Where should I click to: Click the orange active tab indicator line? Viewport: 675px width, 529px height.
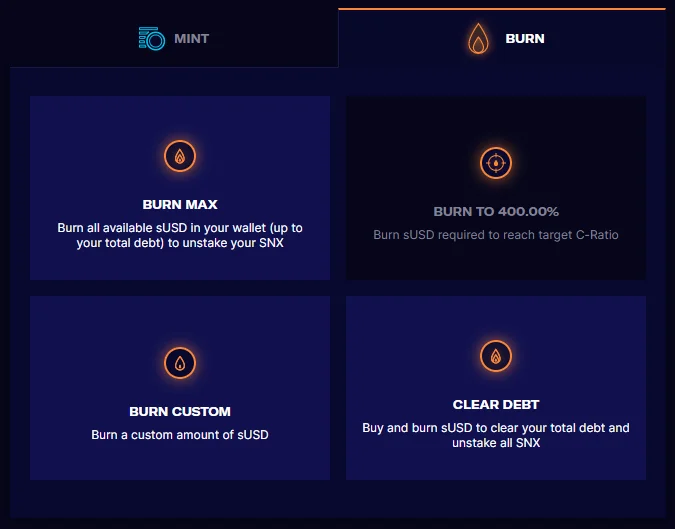pyautogui.click(x=502, y=9)
